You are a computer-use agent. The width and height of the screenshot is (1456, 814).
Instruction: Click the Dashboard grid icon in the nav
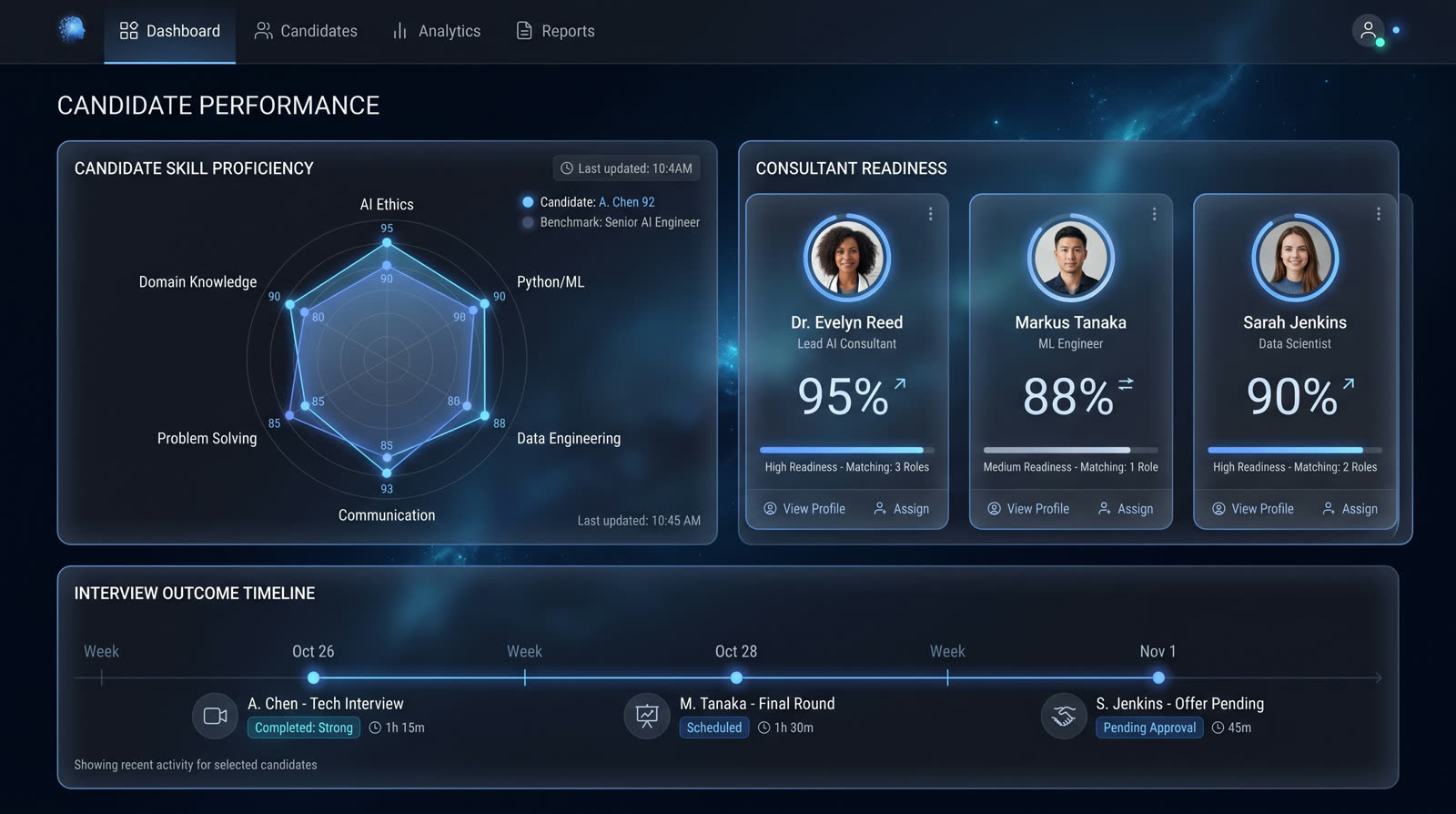[x=129, y=31]
